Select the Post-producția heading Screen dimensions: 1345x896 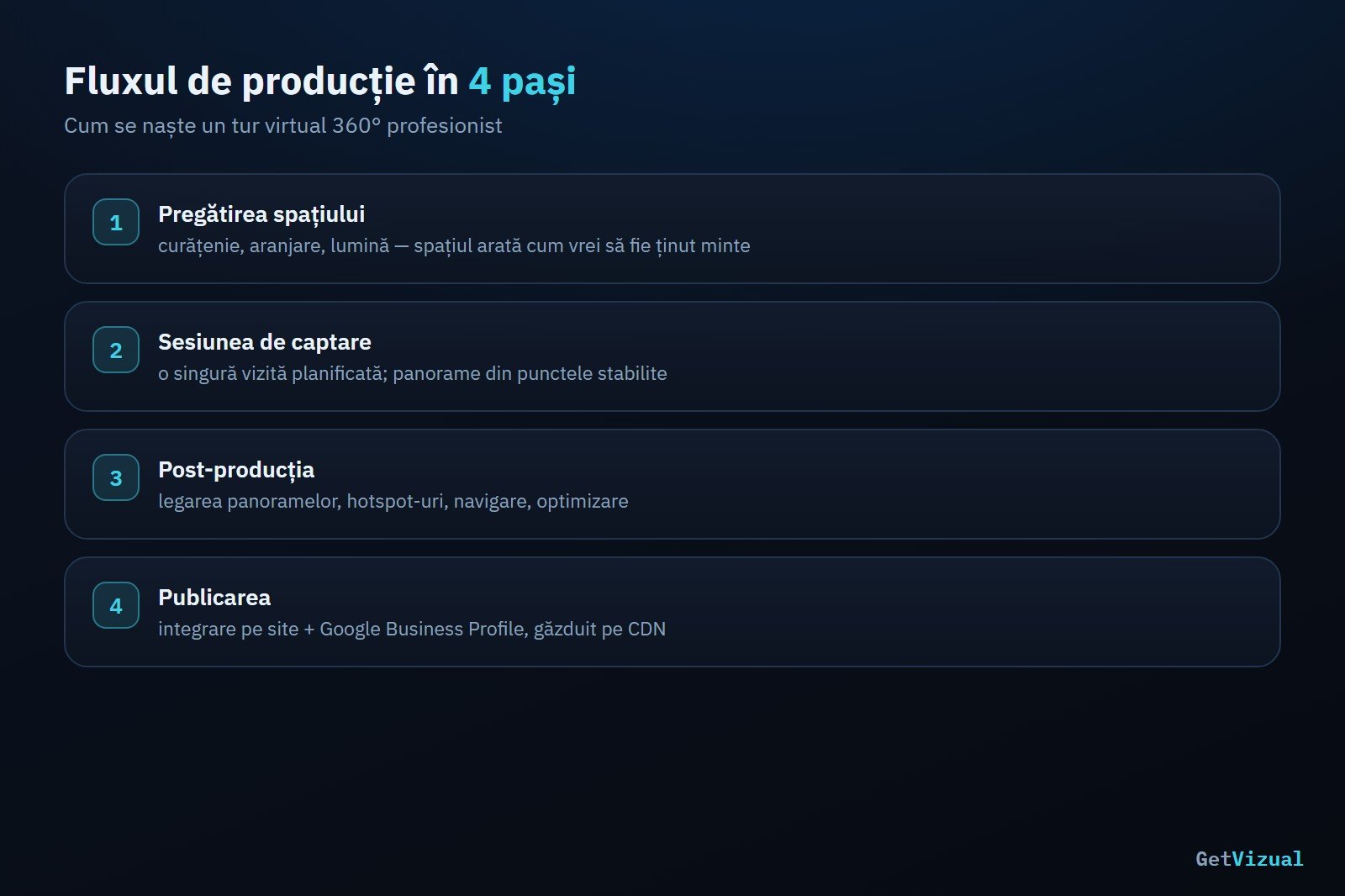pos(236,470)
